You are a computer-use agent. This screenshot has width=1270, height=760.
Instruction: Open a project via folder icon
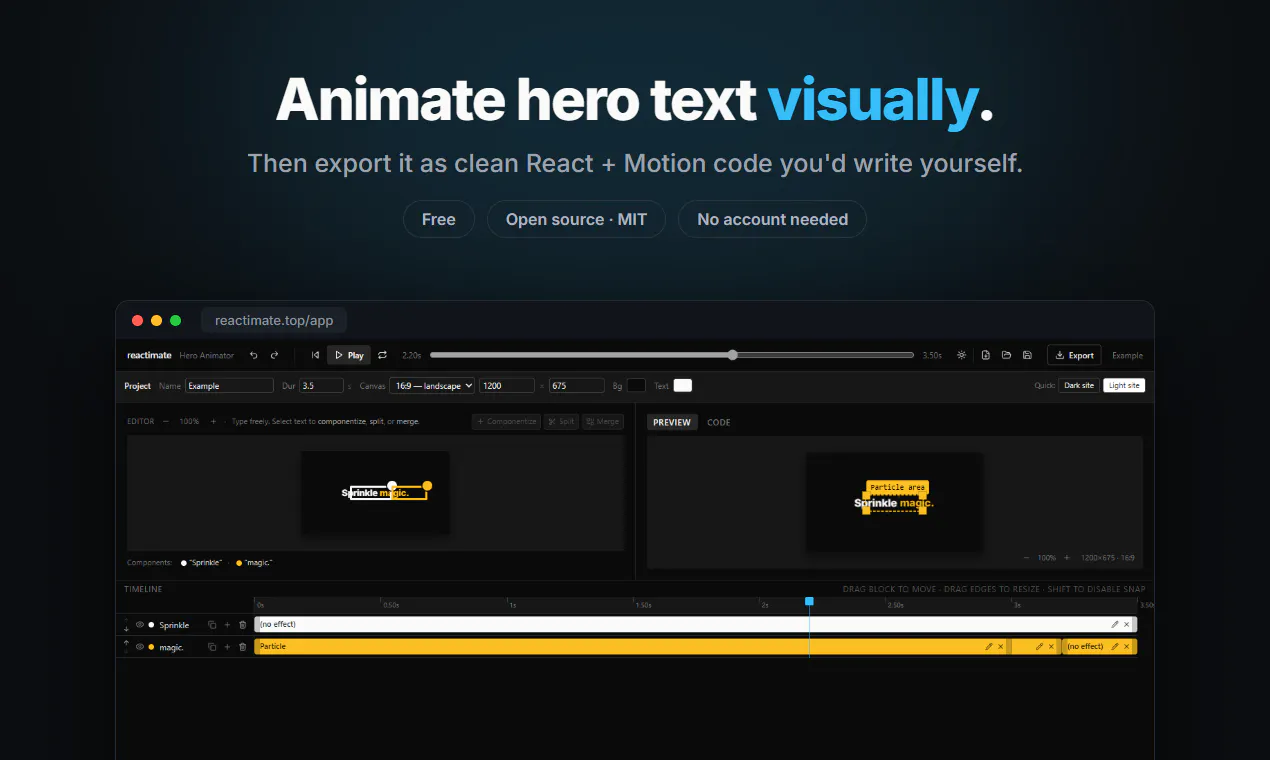1006,355
